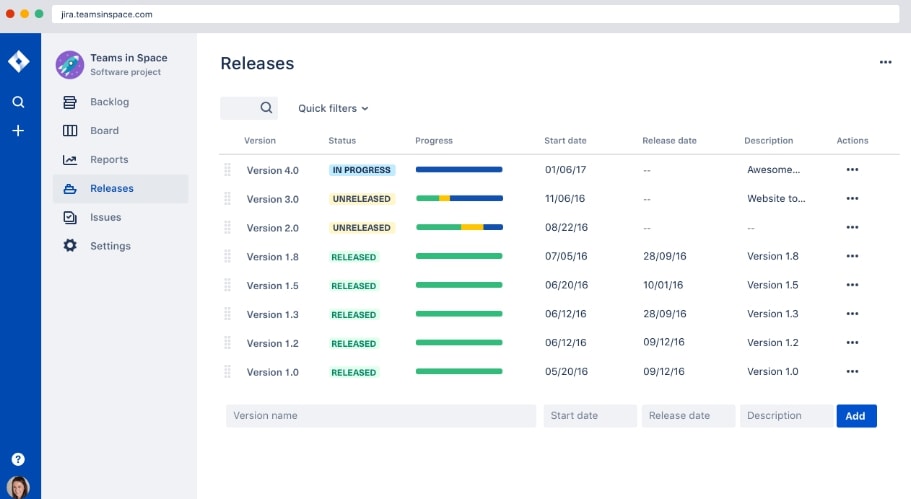Grab the drag handle for Version 2.0
Viewport: 911px width, 499px height.
pyautogui.click(x=227, y=227)
